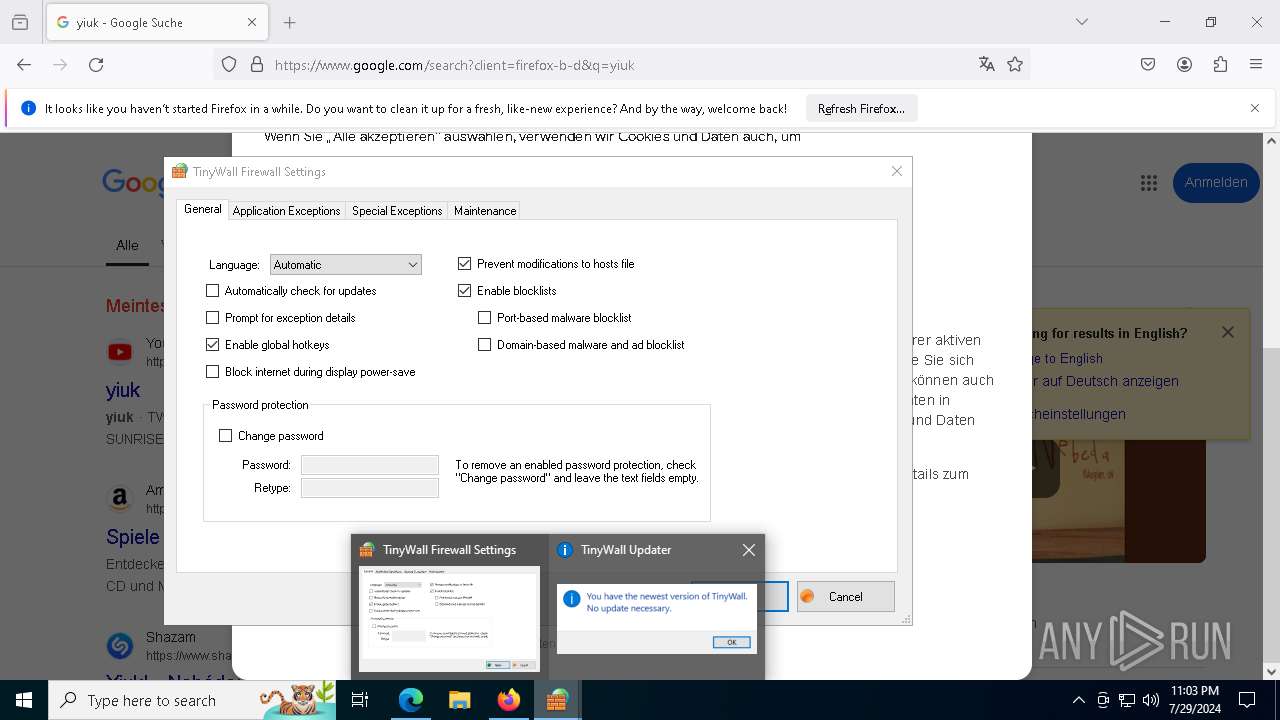Click the Firefox address bar URL
Viewport: 1280px width, 720px height.
454,65
